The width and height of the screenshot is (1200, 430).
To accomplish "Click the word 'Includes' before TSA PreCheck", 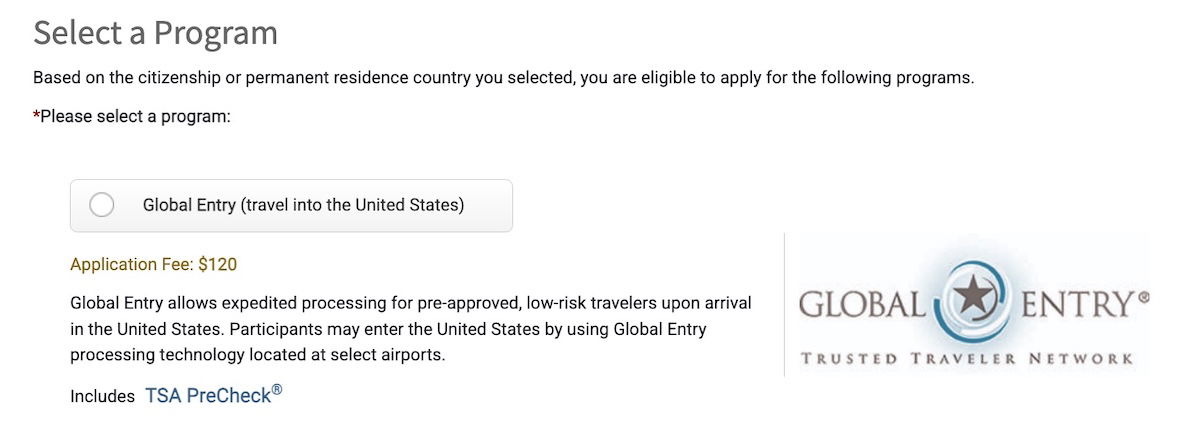I will [x=102, y=396].
